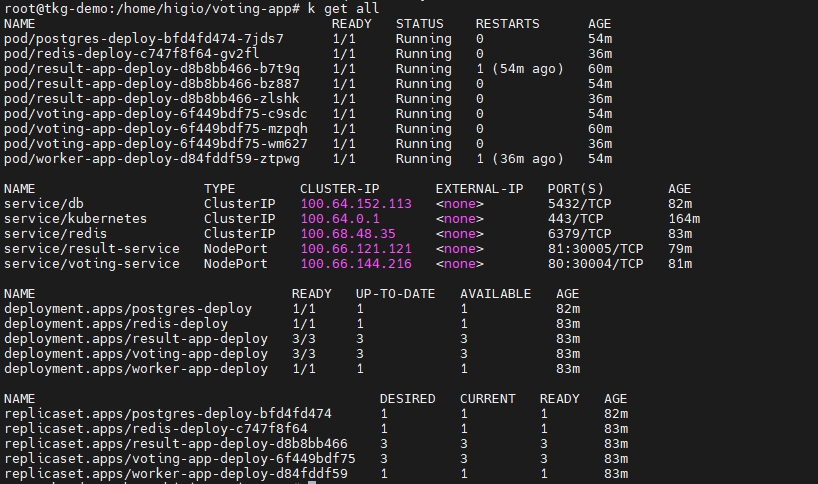Click the pod/voting-app-deploy-6f449bdf75-wm627 entry
Viewport: 818px width, 484px height.
click(156, 143)
